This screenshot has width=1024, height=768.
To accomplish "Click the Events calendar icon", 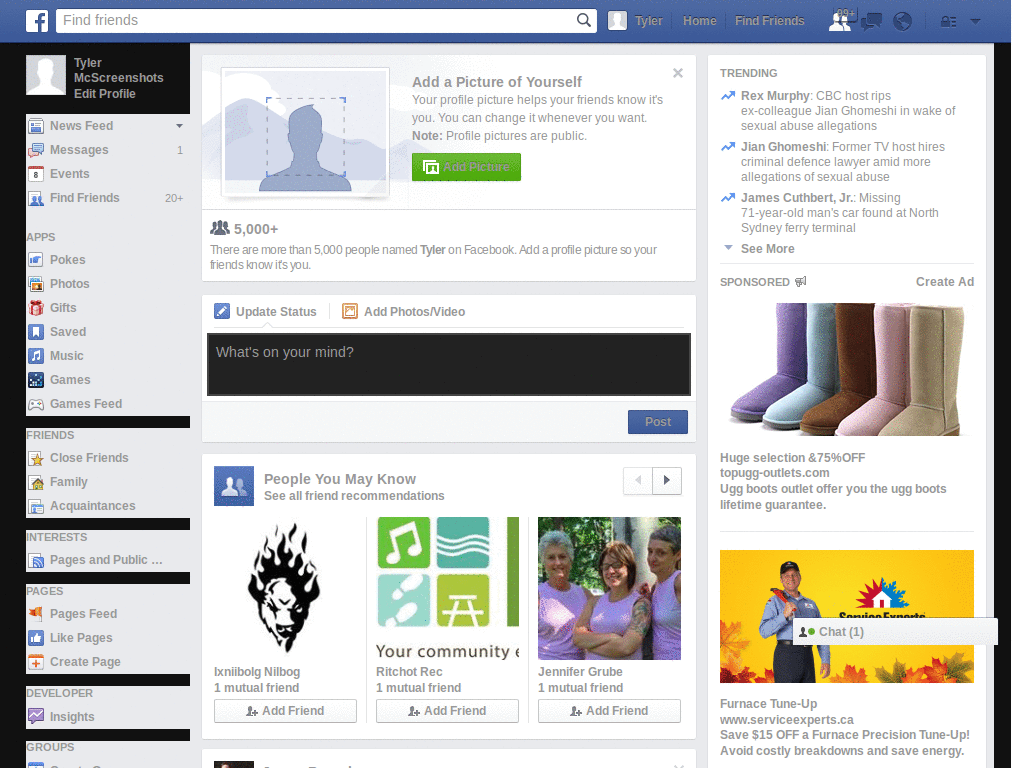I will (x=36, y=174).
